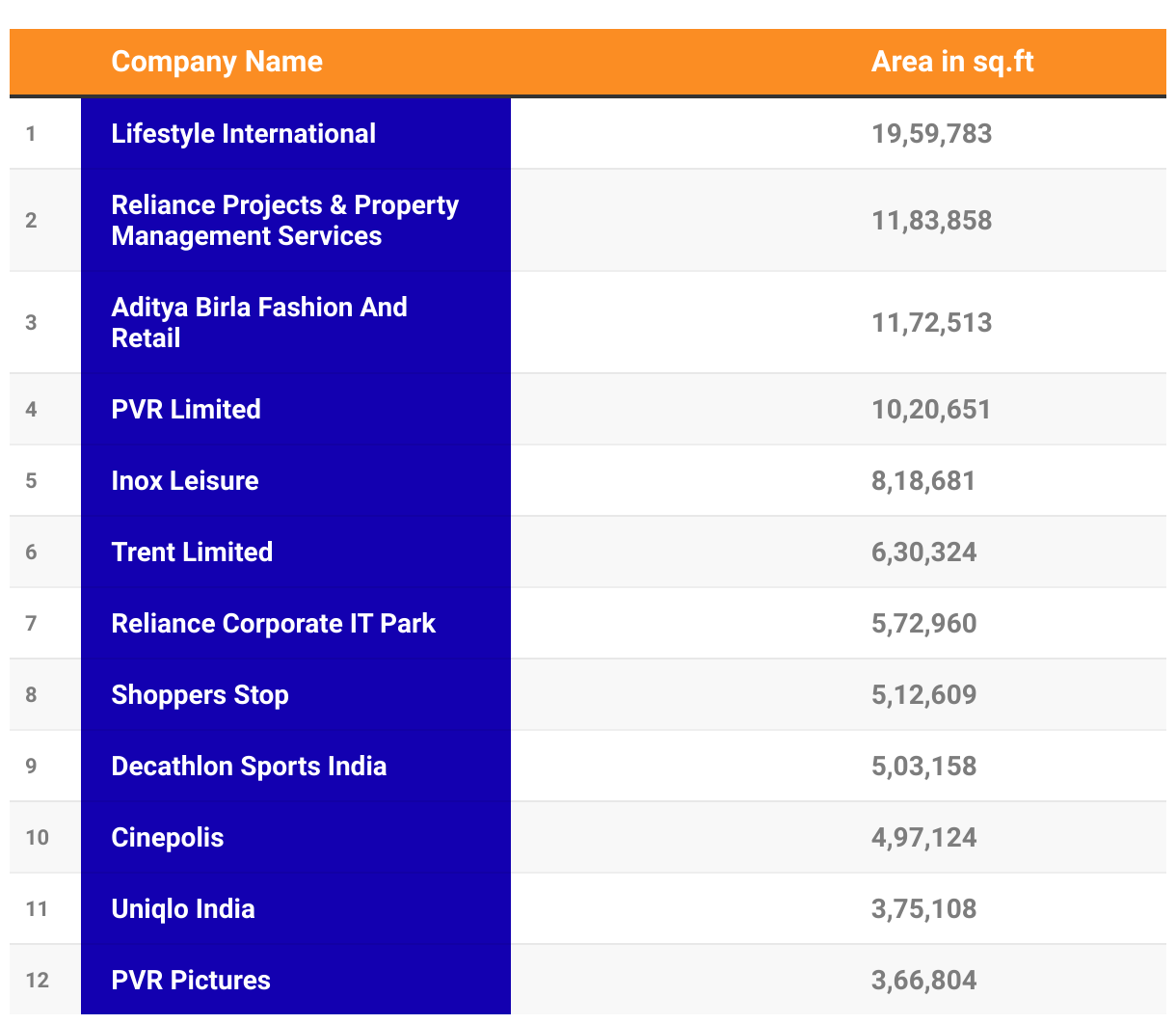
Task: Select Reliance Projects & Property Management Services
Action: pos(284,221)
